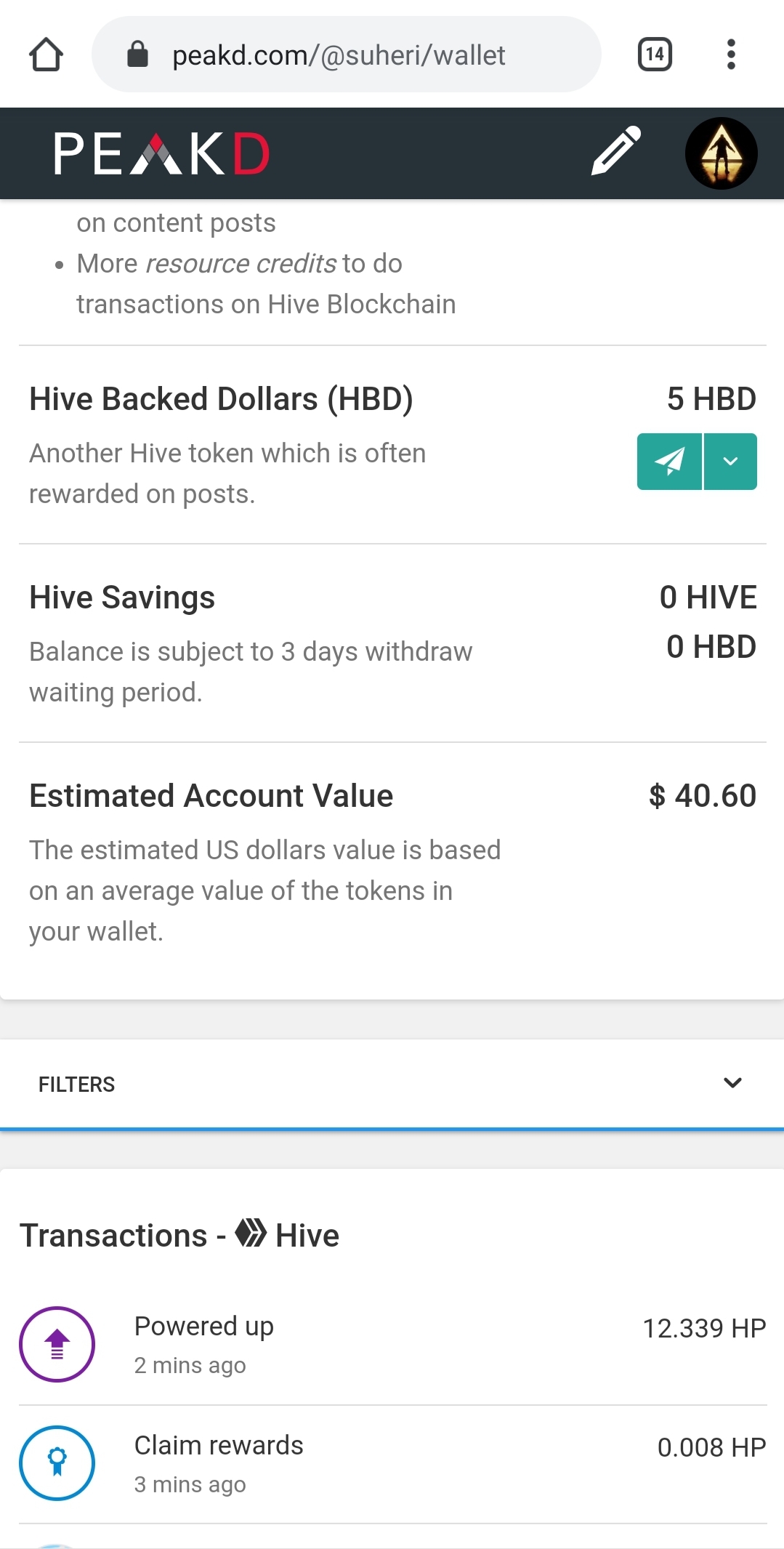
Task: Click the Hive Savings heading
Action: (122, 598)
